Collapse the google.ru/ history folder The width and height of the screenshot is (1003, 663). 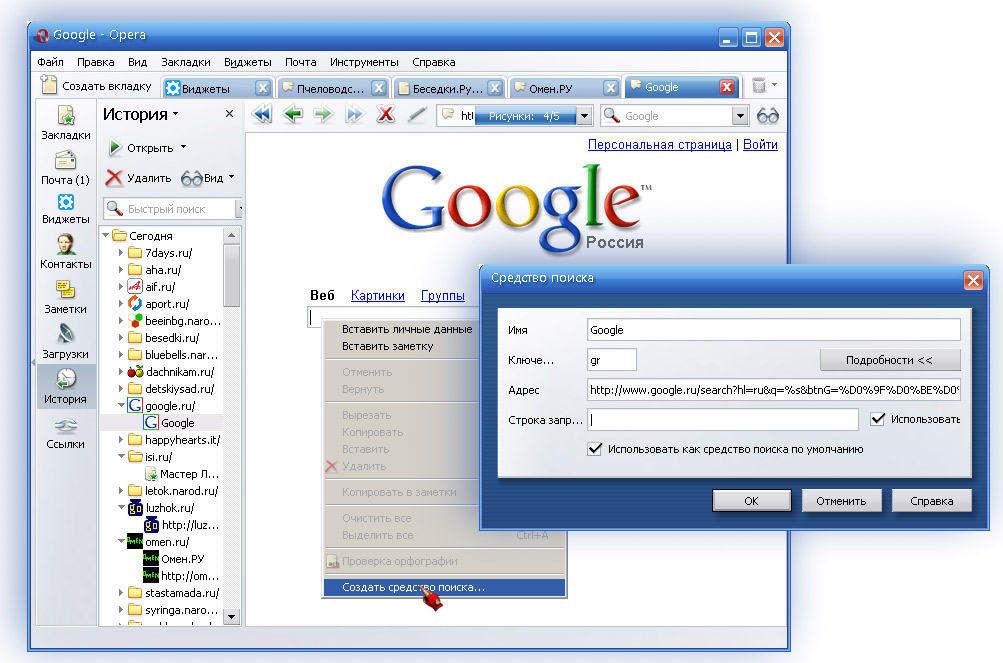point(121,405)
